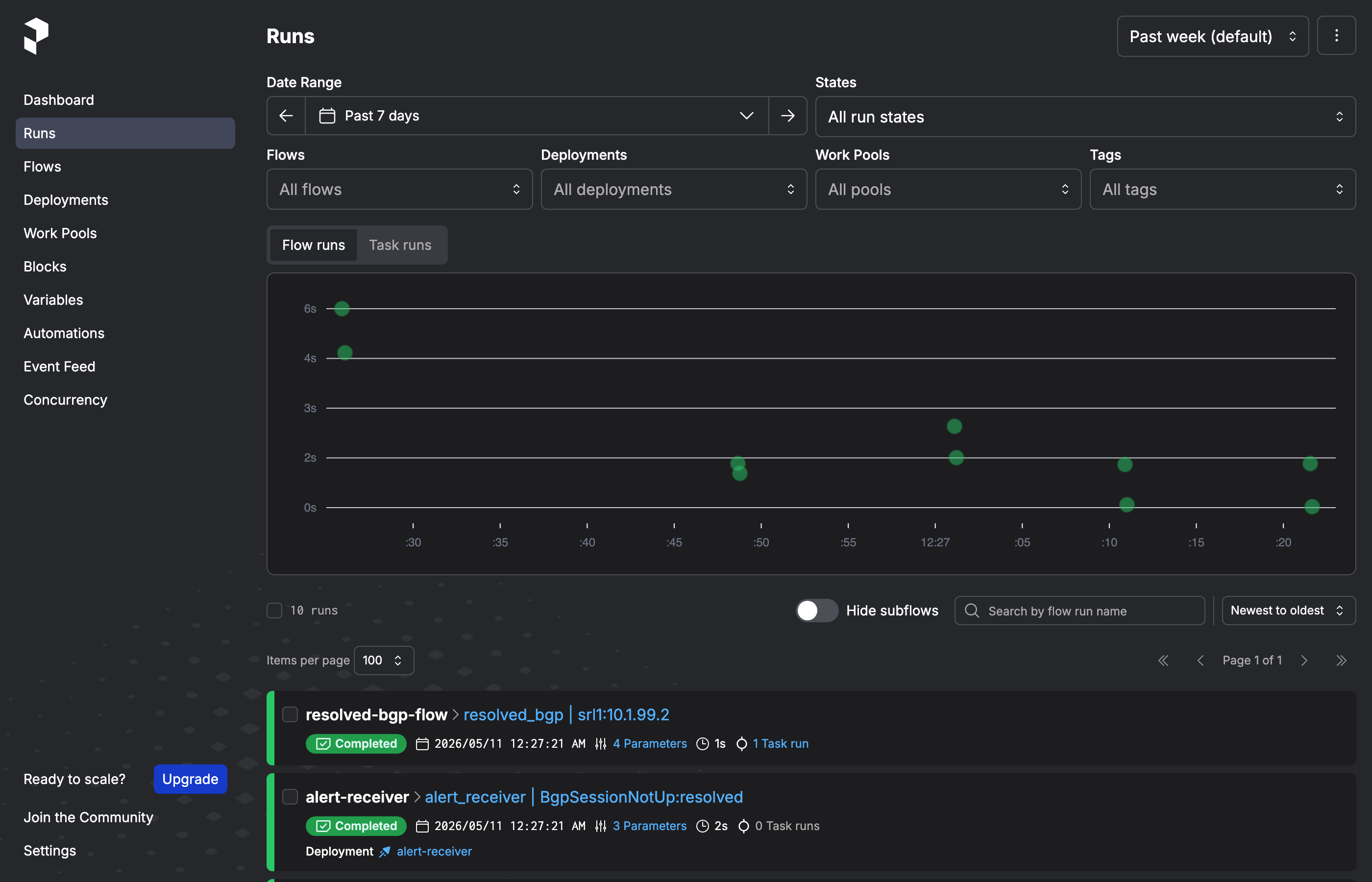Open the All run states dropdown

[1085, 117]
